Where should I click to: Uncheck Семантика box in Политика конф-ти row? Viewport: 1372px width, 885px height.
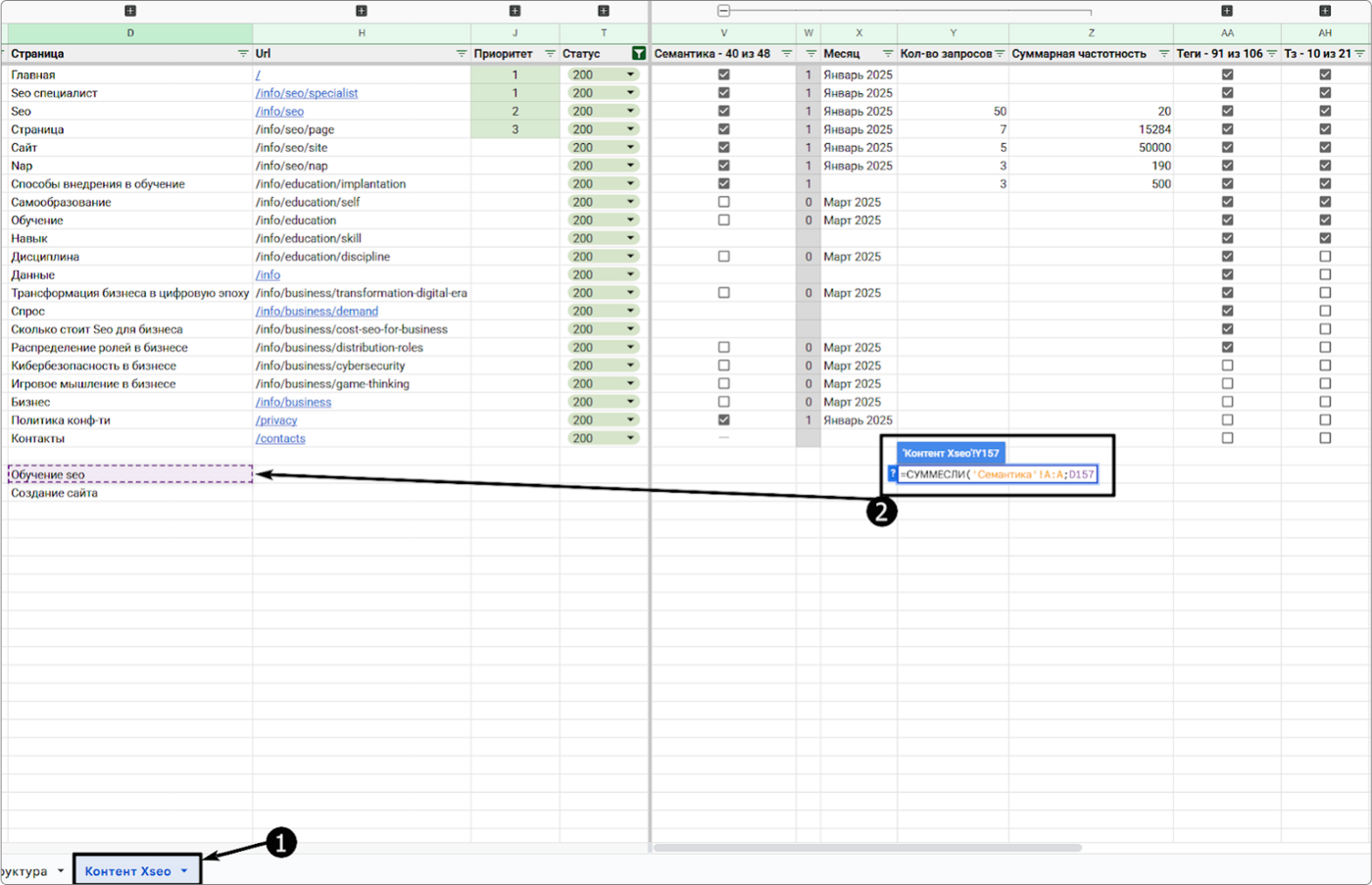[723, 420]
